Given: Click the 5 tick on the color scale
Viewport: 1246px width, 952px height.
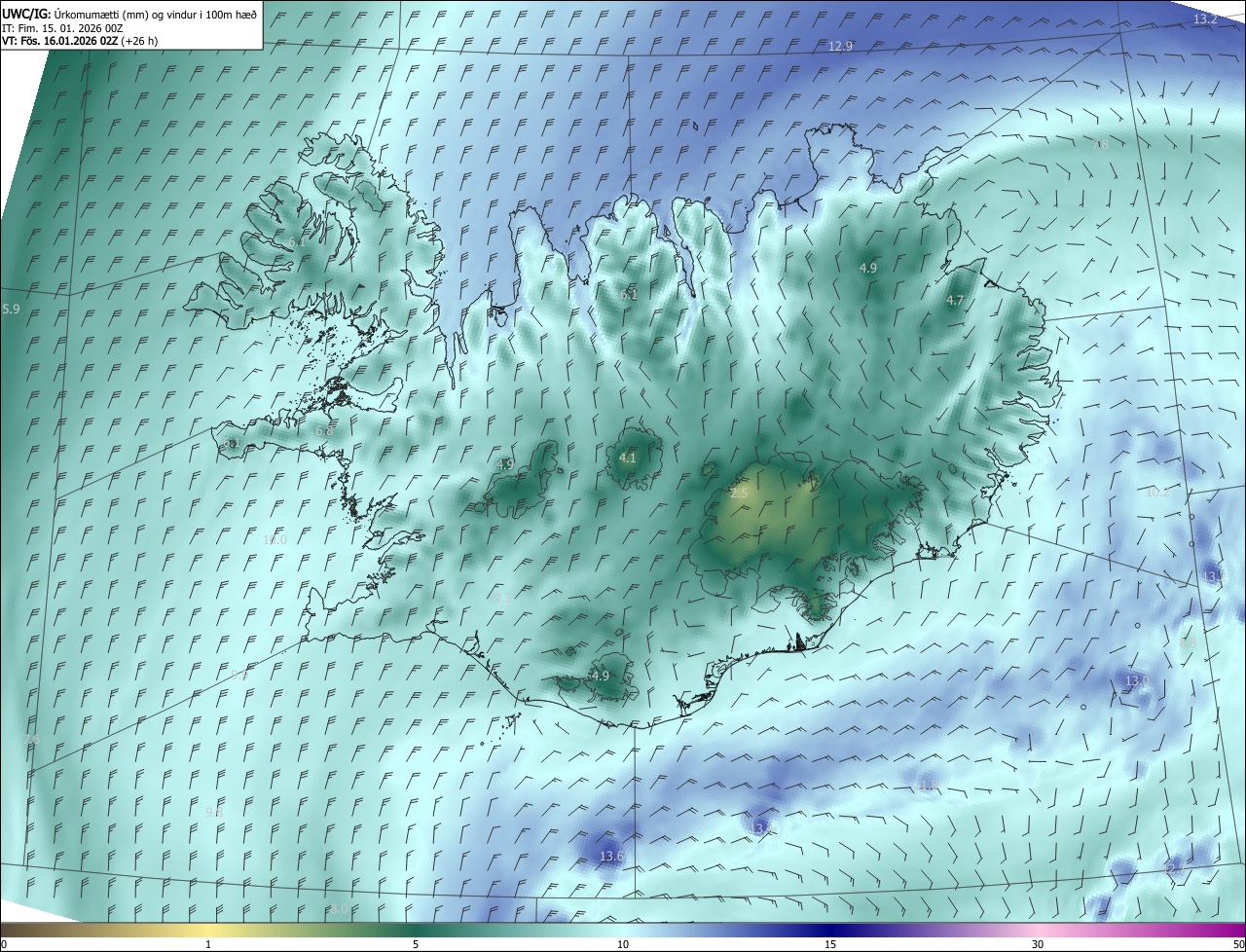Looking at the screenshot, I should pyautogui.click(x=416, y=944).
